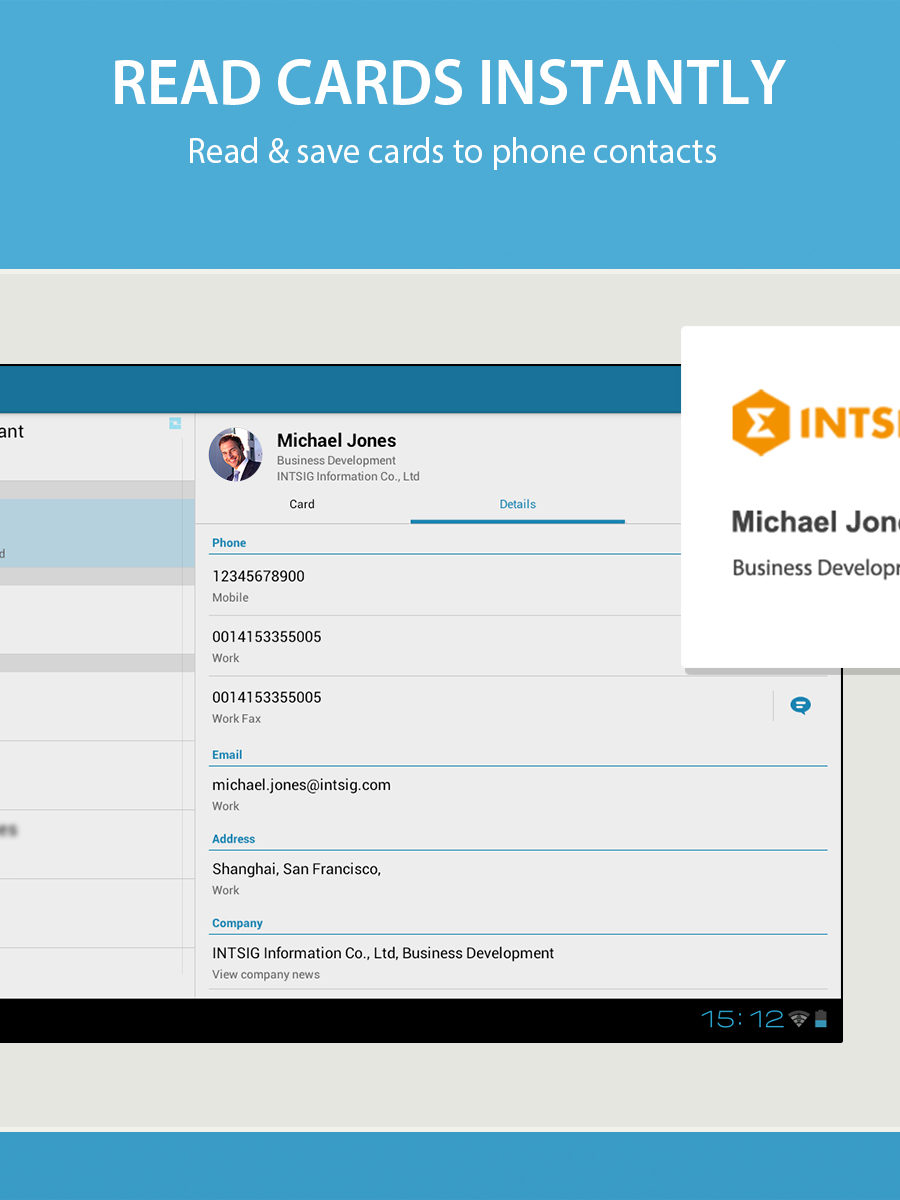Click View company news
The height and width of the screenshot is (1200, 900).
coord(266,975)
